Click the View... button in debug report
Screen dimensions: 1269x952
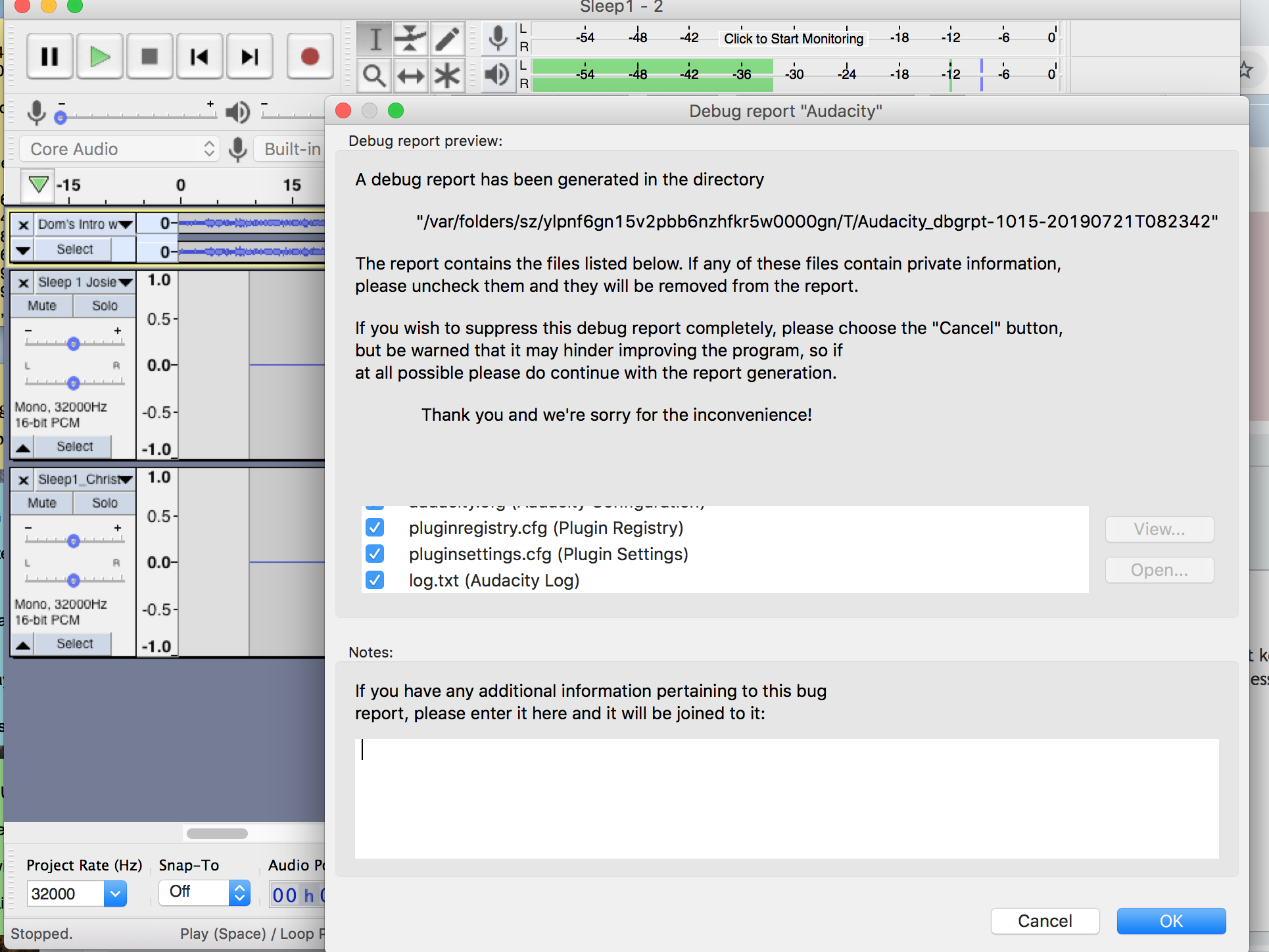[x=1159, y=529]
